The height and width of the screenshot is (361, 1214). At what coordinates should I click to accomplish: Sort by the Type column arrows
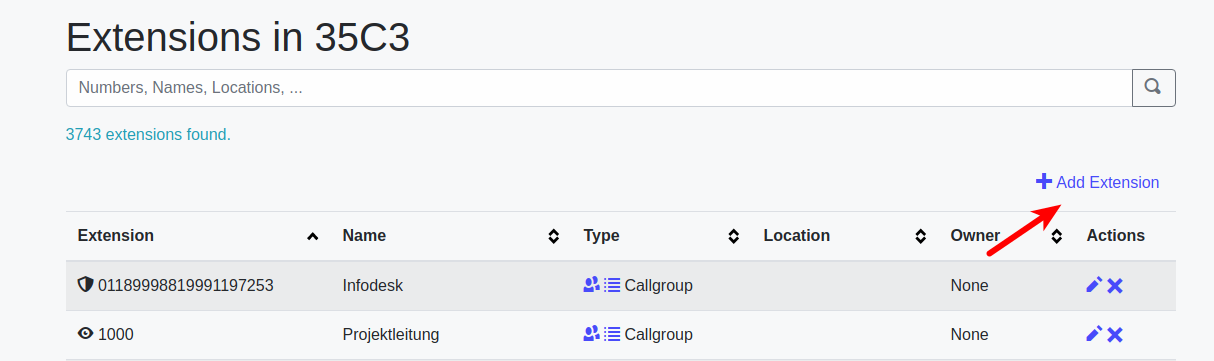pyautogui.click(x=733, y=236)
